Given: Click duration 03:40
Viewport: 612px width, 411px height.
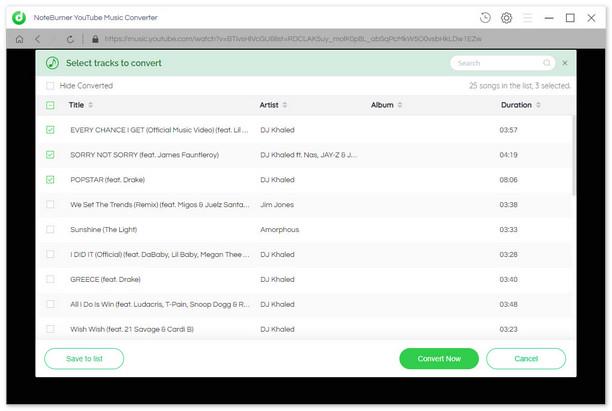Looking at the screenshot, I should (x=509, y=279).
